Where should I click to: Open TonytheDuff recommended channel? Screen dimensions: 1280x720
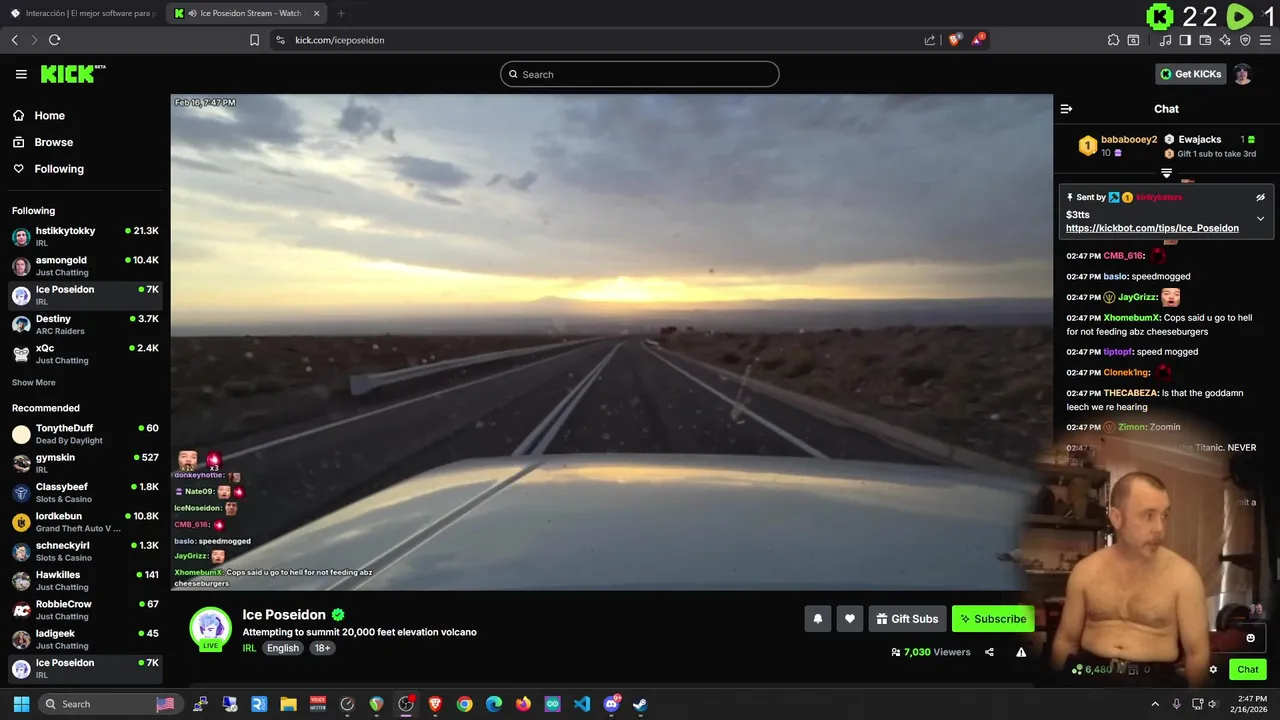tap(85, 434)
